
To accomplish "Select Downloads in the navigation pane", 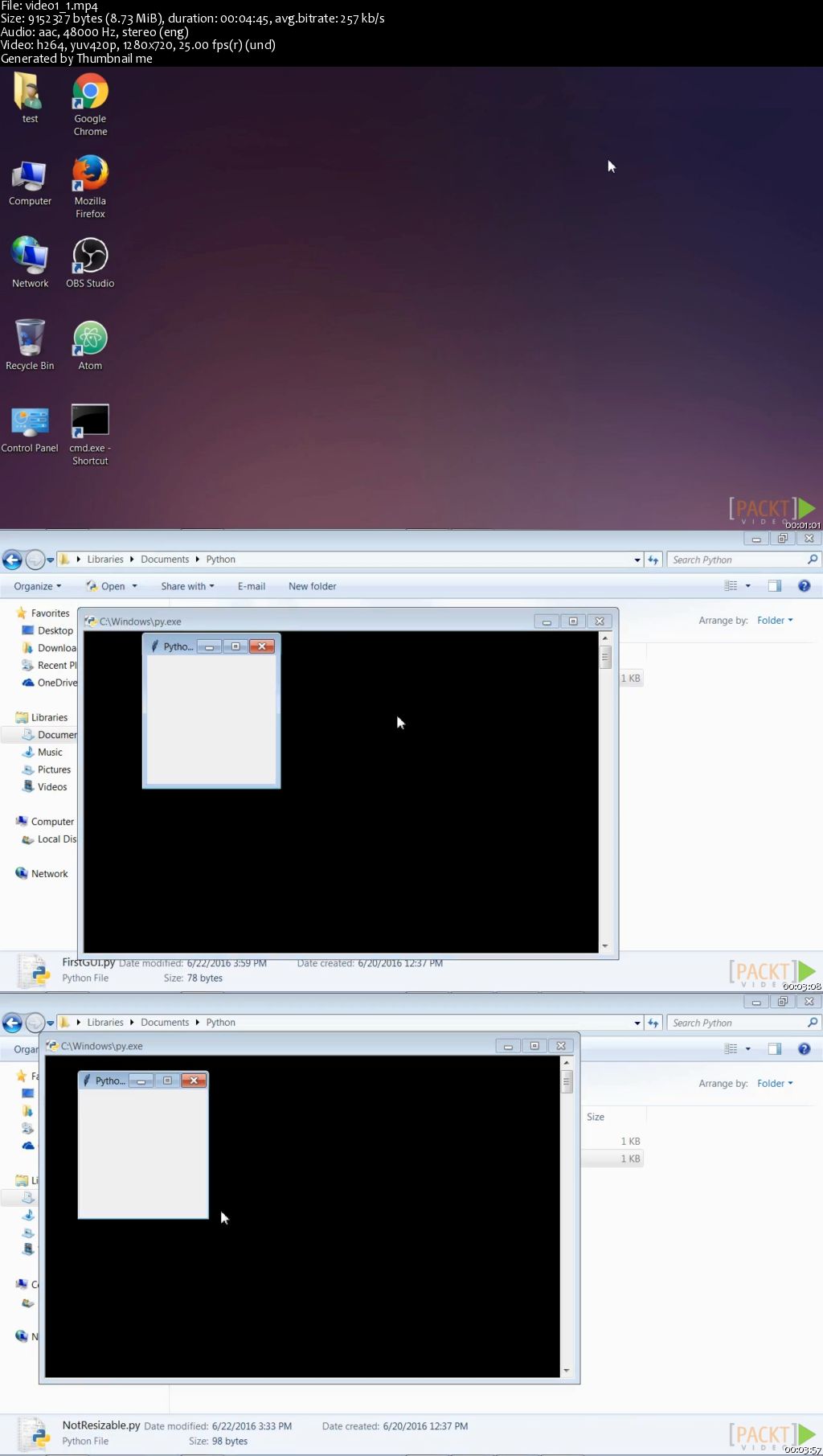I will click(x=49, y=648).
